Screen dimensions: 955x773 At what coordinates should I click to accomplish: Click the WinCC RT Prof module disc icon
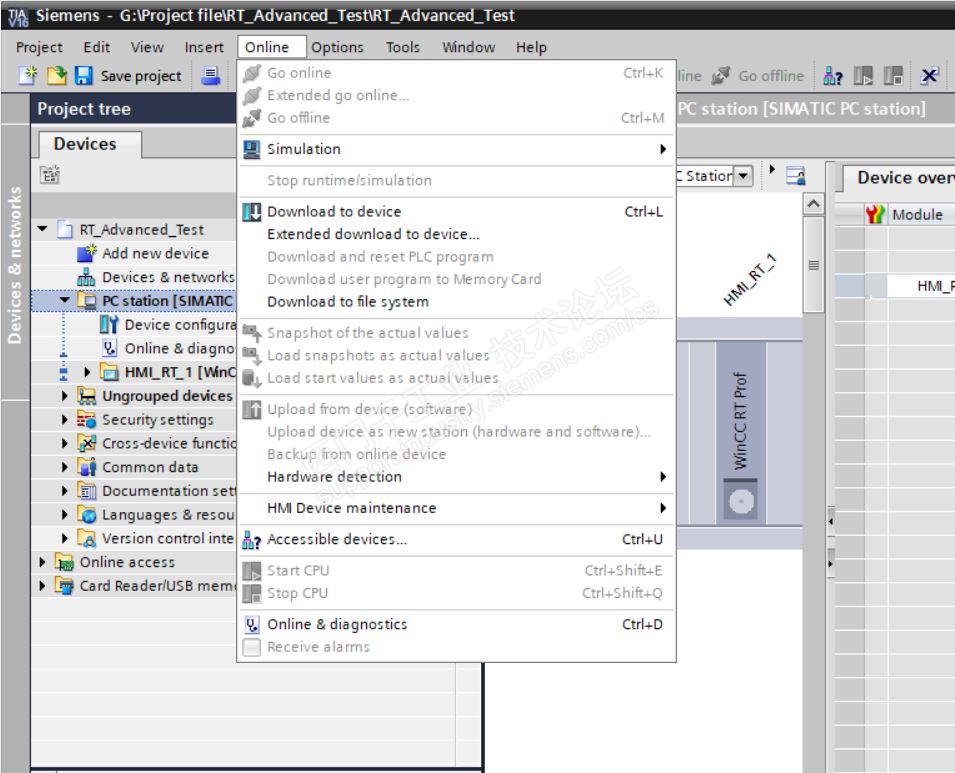pos(741,502)
